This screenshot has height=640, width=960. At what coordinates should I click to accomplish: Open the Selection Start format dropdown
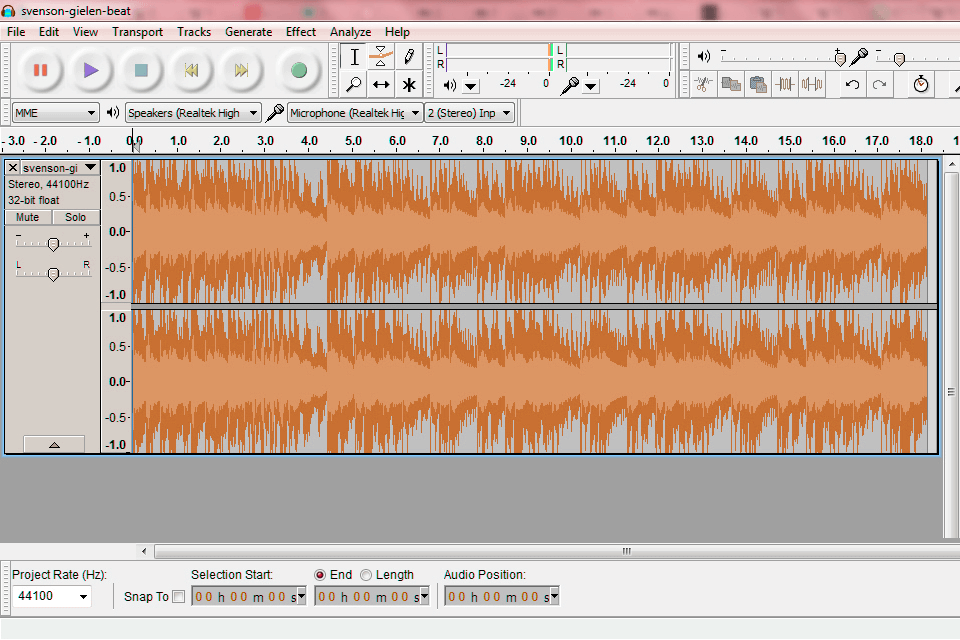coord(301,597)
